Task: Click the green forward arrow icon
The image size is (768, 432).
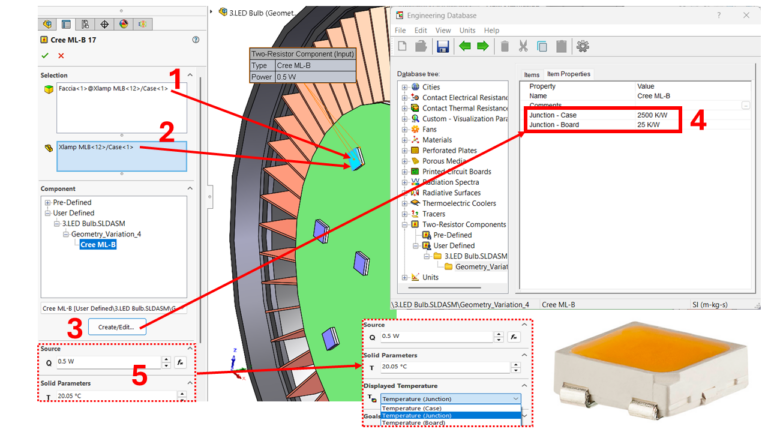Action: [x=483, y=47]
